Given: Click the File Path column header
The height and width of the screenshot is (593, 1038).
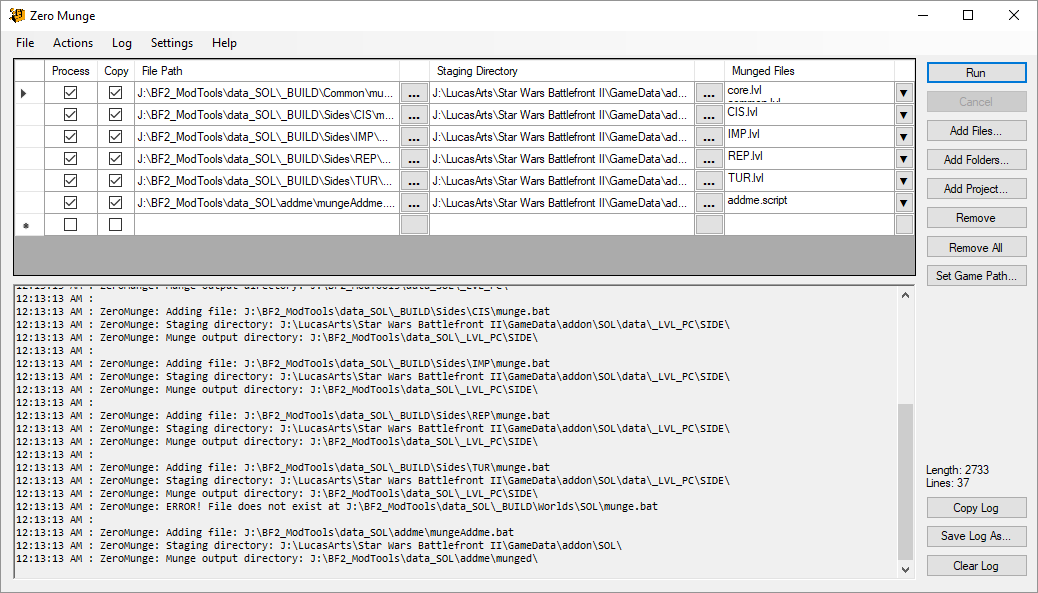Looking at the screenshot, I should pos(267,71).
